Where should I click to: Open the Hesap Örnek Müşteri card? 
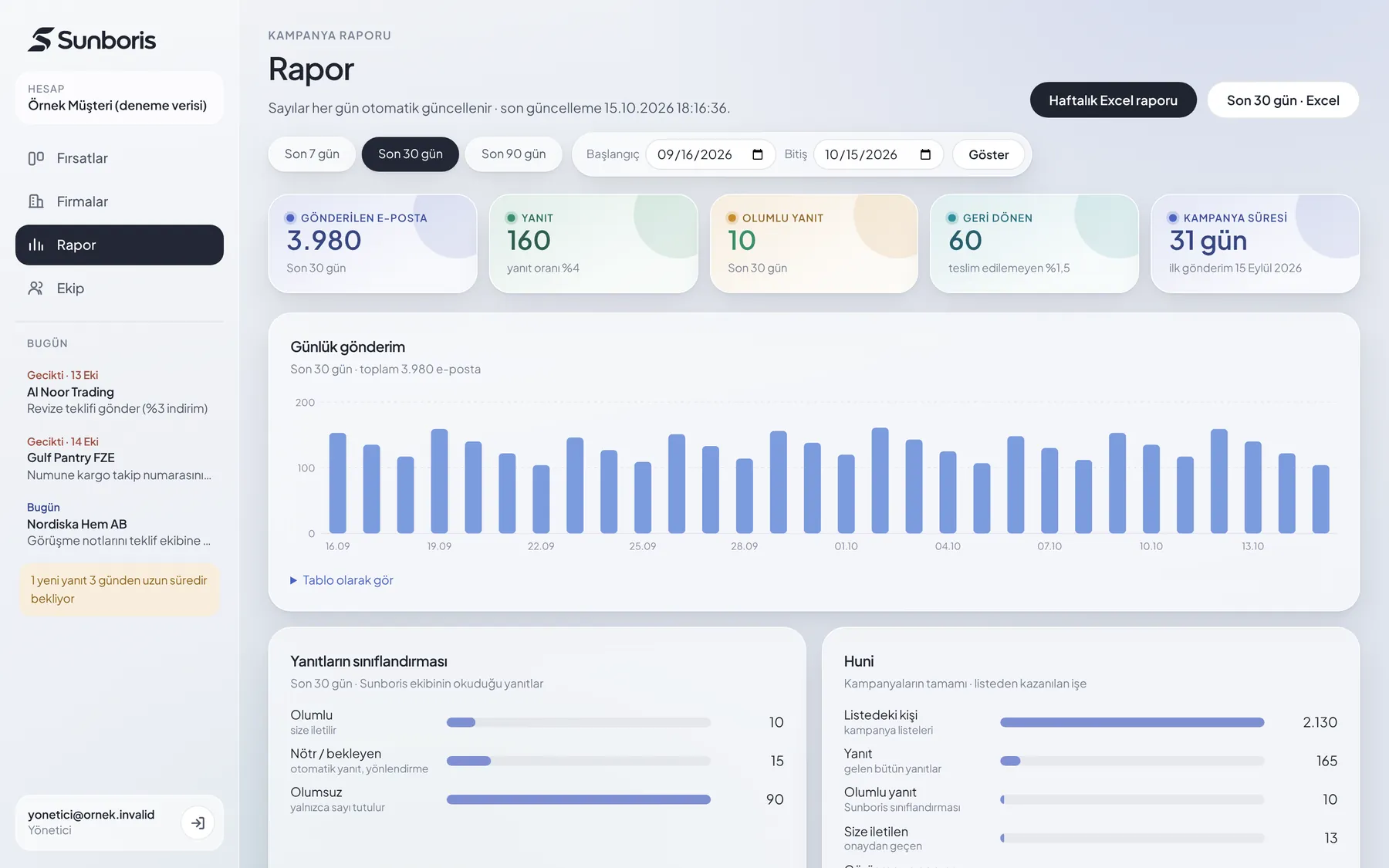(x=120, y=98)
